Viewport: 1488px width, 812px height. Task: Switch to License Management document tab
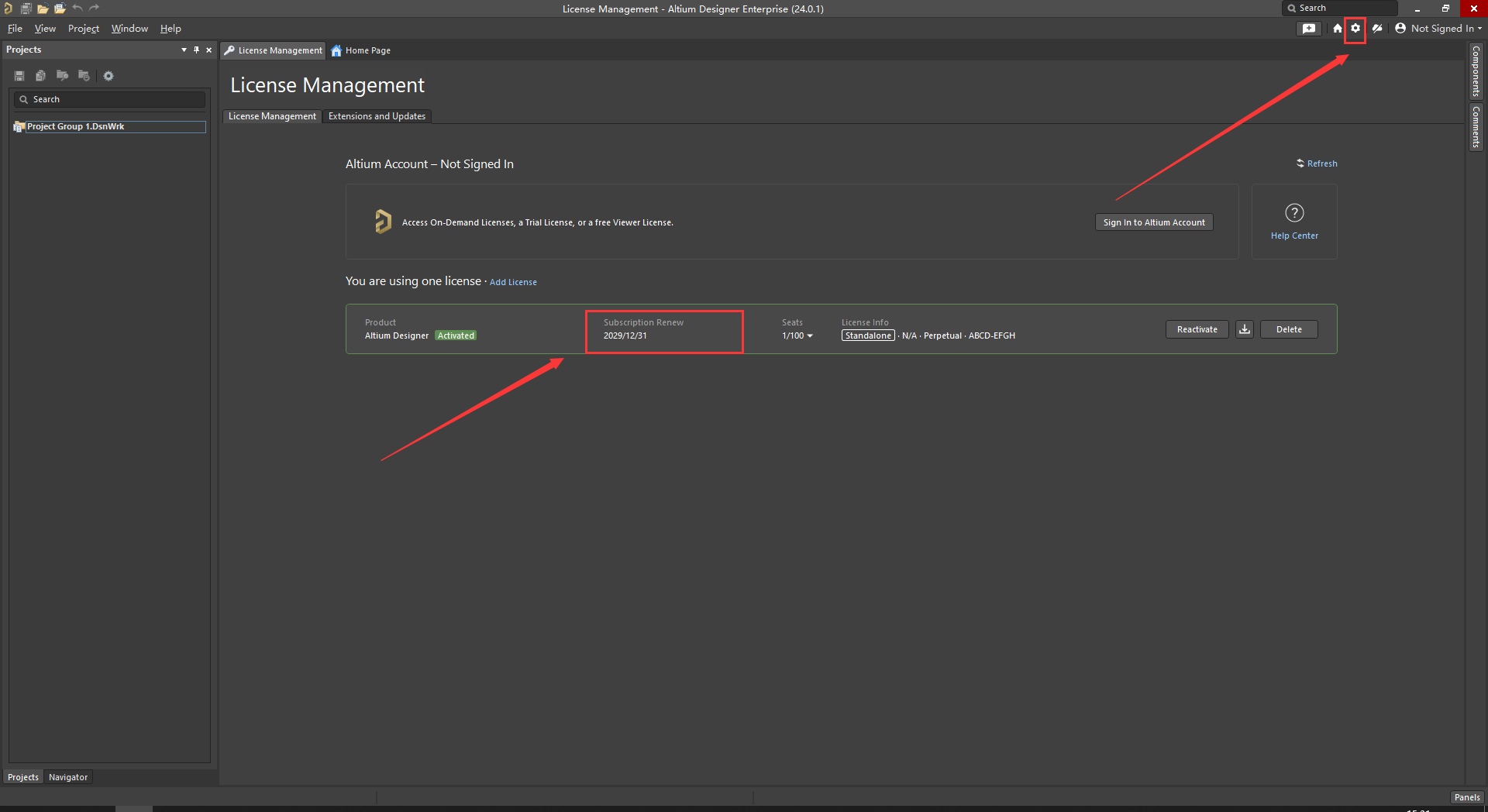click(x=273, y=50)
